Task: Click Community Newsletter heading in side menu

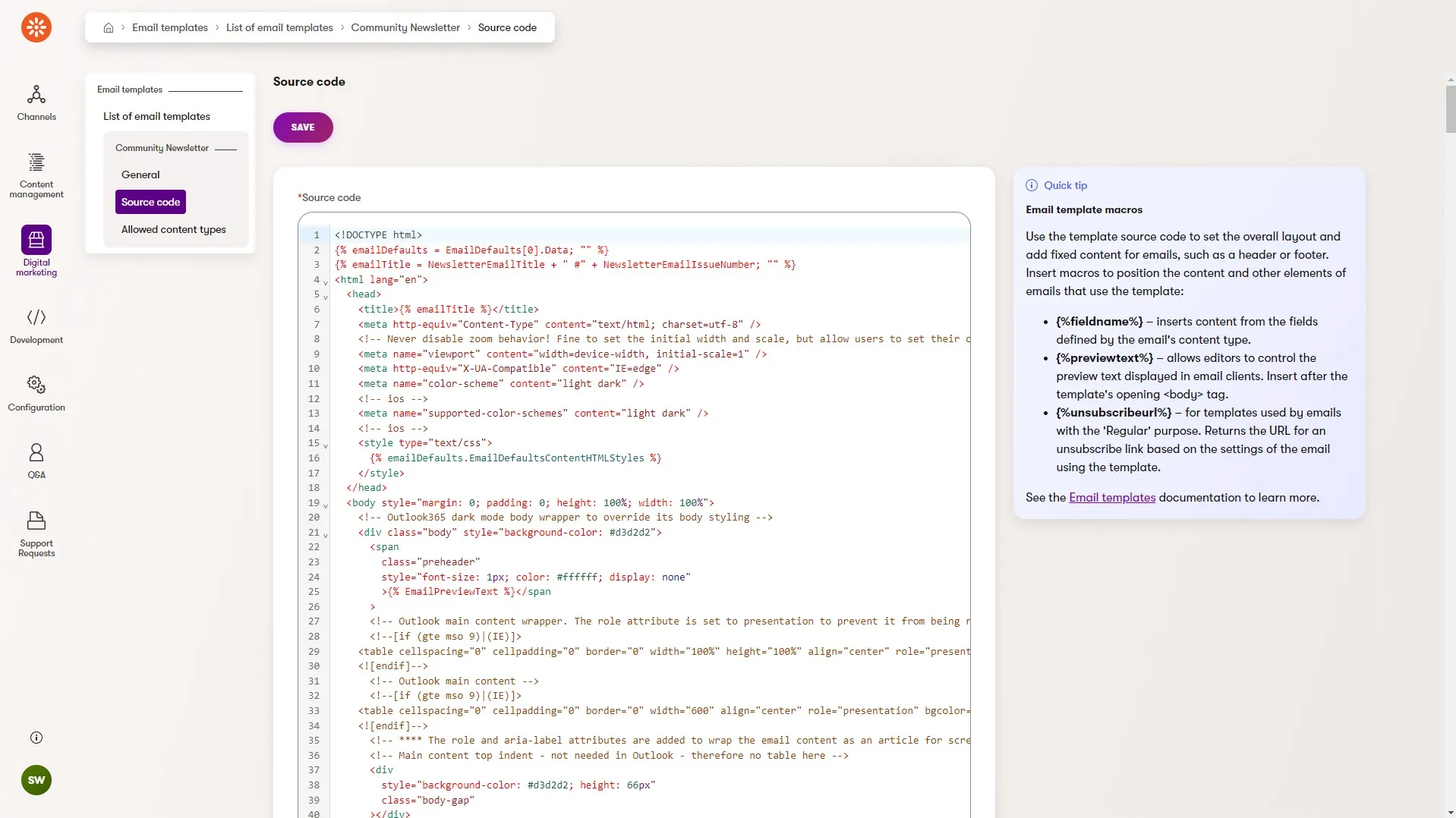Action: [162, 148]
